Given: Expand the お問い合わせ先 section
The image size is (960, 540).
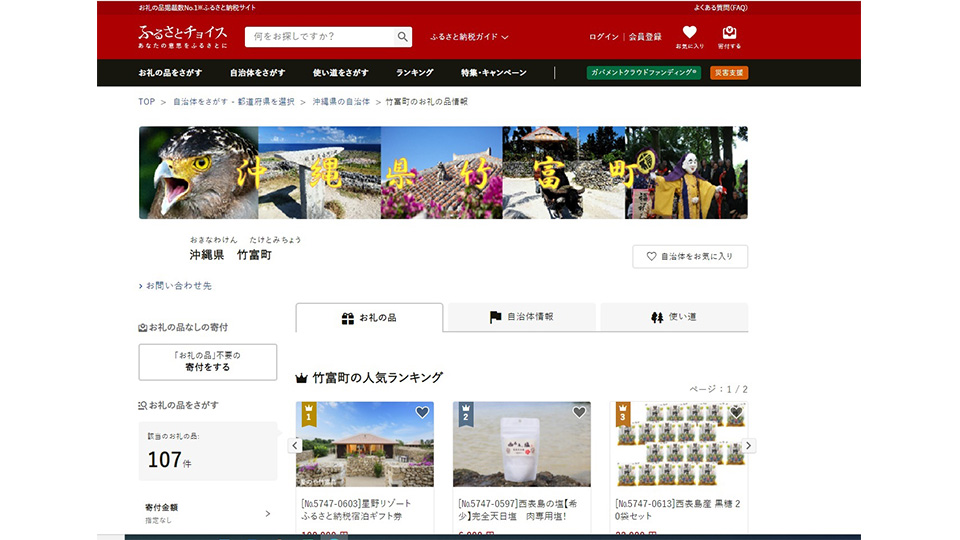Looking at the screenshot, I should [176, 286].
